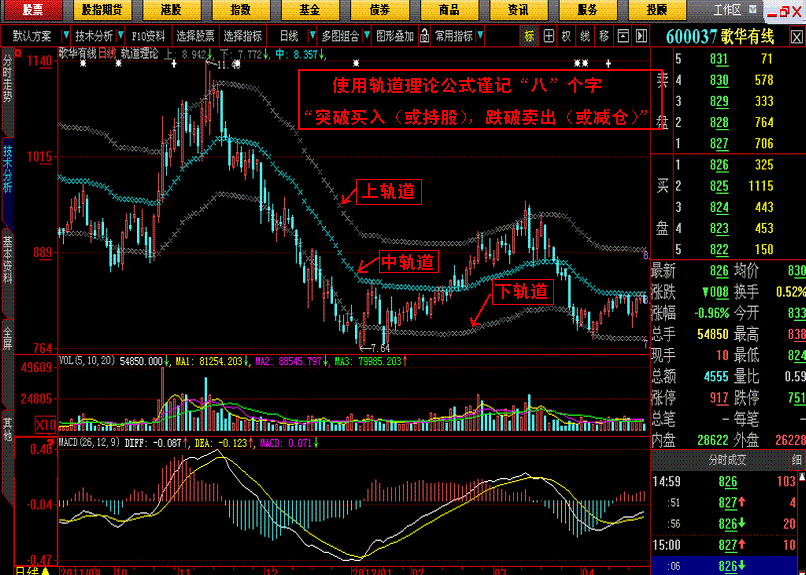Click the 权 ex-rights adjustment icon
806x575 pixels.
tap(567, 35)
